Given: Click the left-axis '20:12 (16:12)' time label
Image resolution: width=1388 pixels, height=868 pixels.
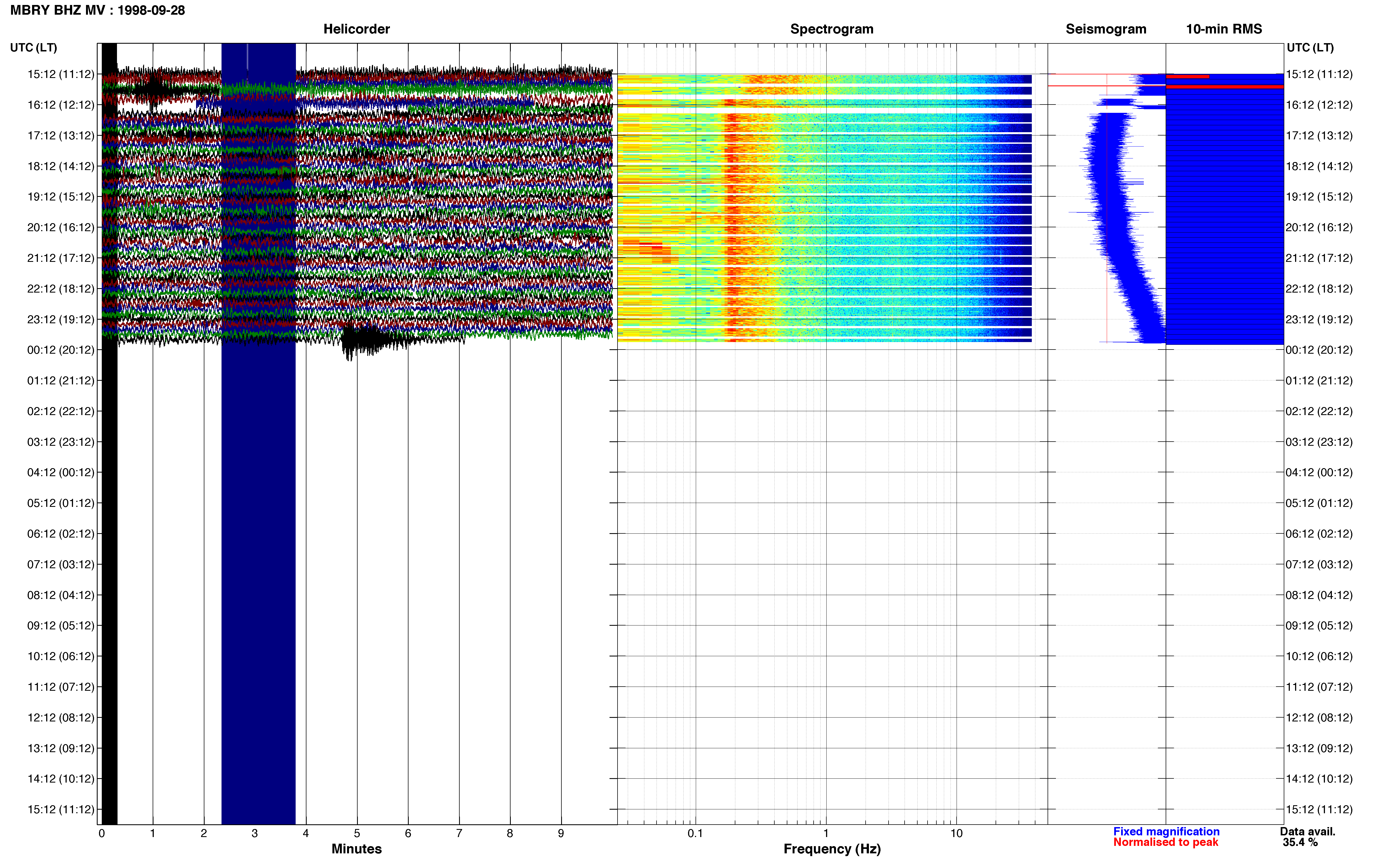Looking at the screenshot, I should (61, 227).
